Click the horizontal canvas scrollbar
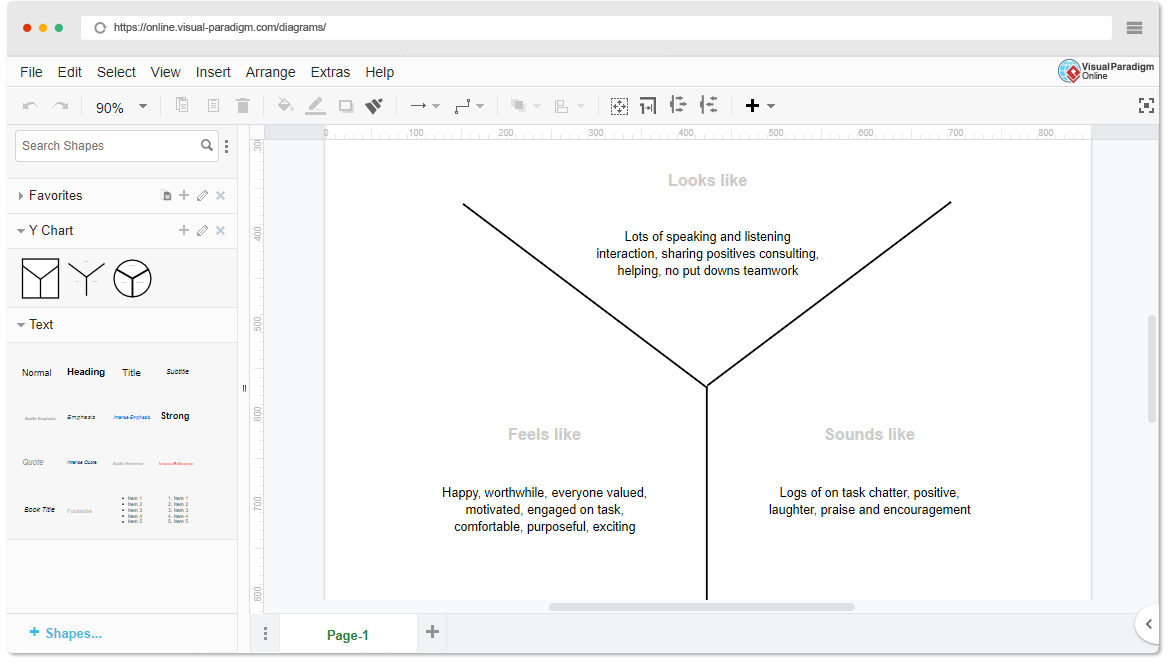 701,607
